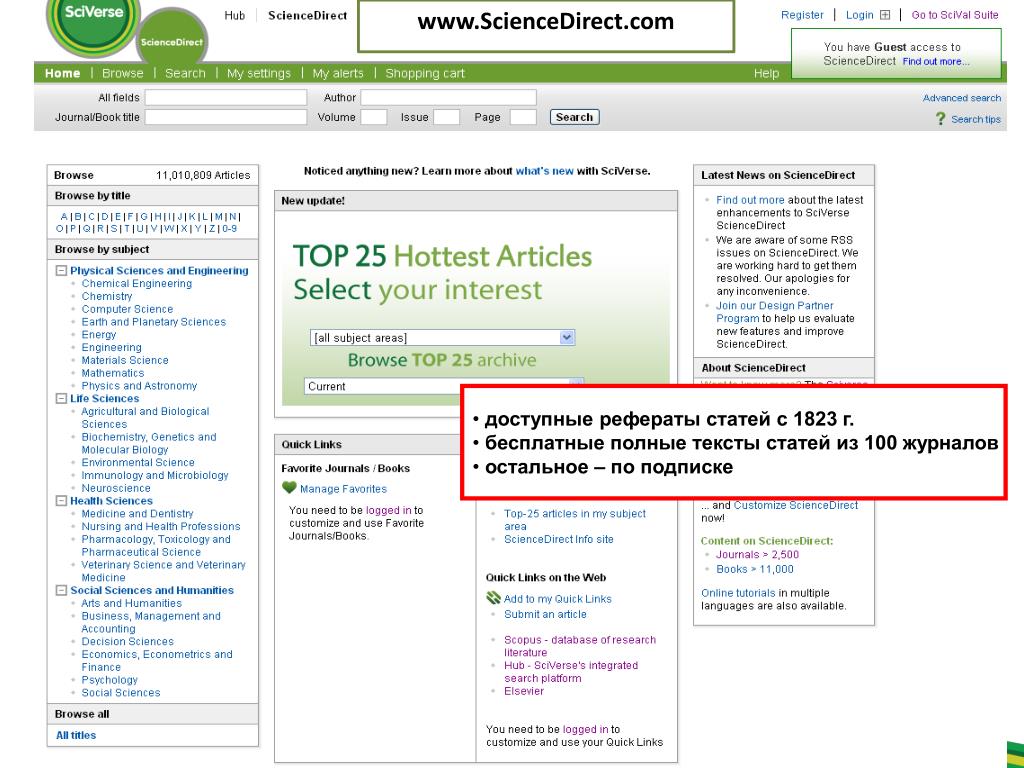
Task: Click the Online tutorials link
Action: tap(738, 593)
